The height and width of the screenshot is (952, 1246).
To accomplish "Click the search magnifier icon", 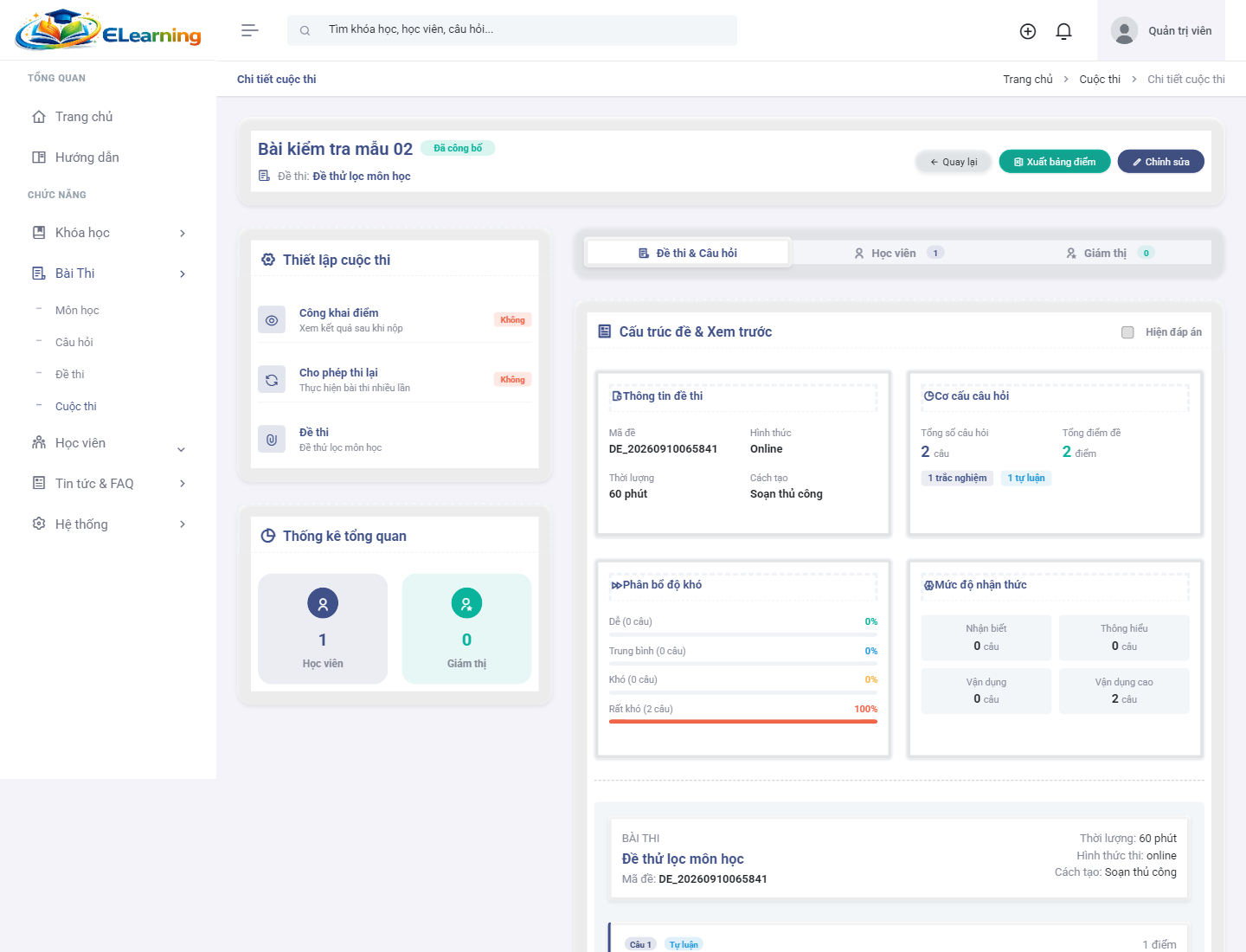I will pos(305,30).
